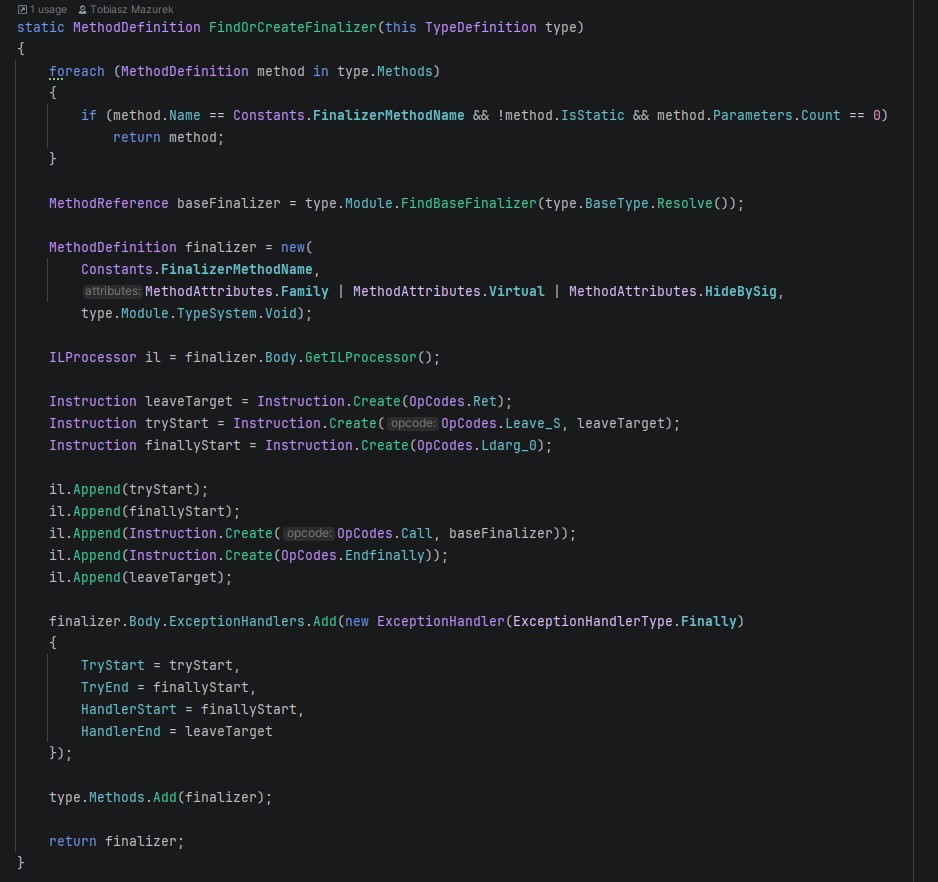Click the GetILProcessor method call
This screenshot has width=938, height=882.
(x=360, y=358)
